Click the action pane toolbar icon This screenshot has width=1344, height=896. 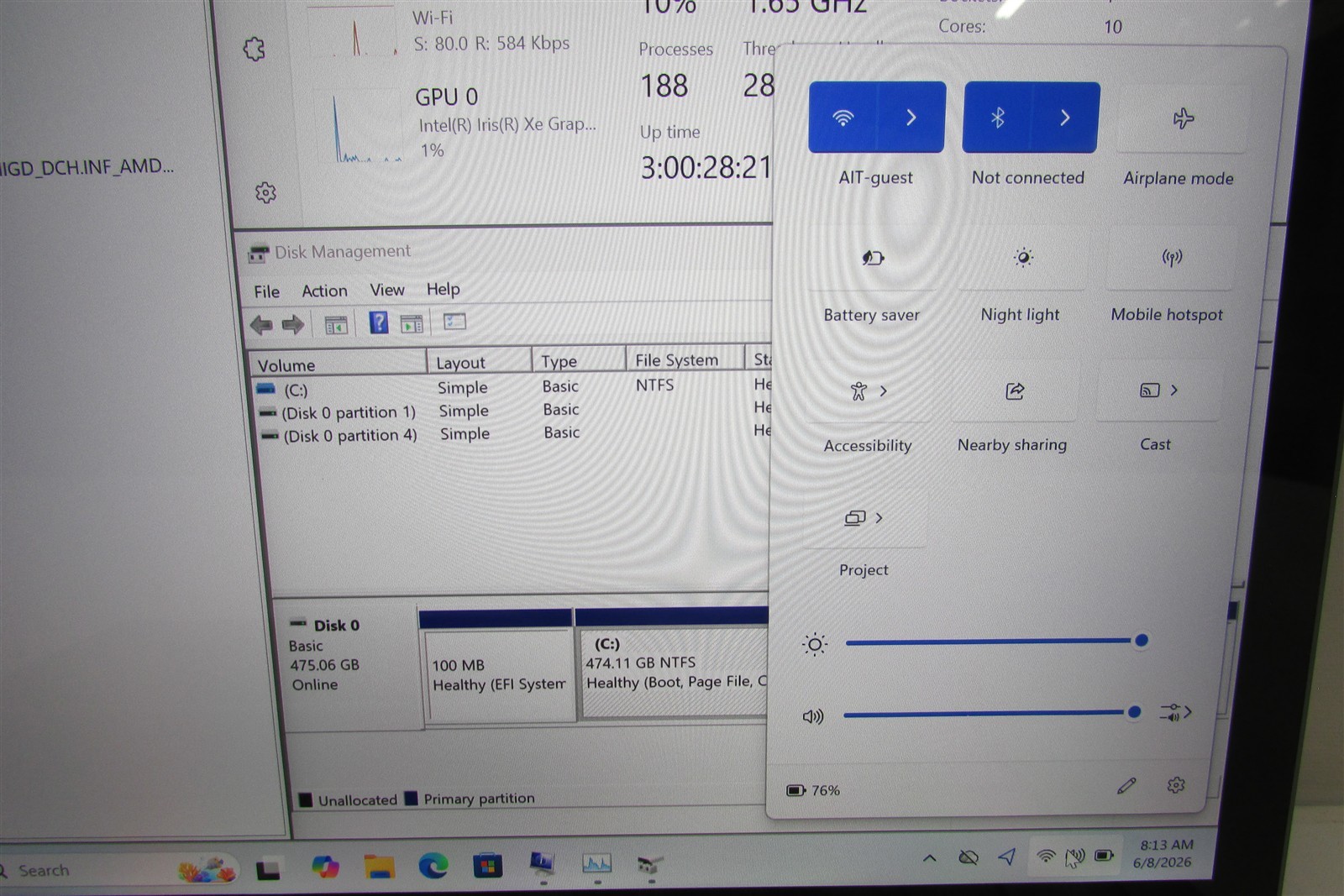(412, 323)
